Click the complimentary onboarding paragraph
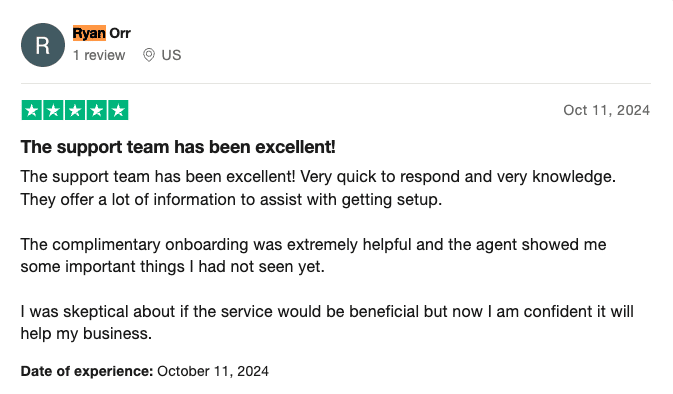Screen dimensions: 673x394 pyautogui.click(x=313, y=255)
